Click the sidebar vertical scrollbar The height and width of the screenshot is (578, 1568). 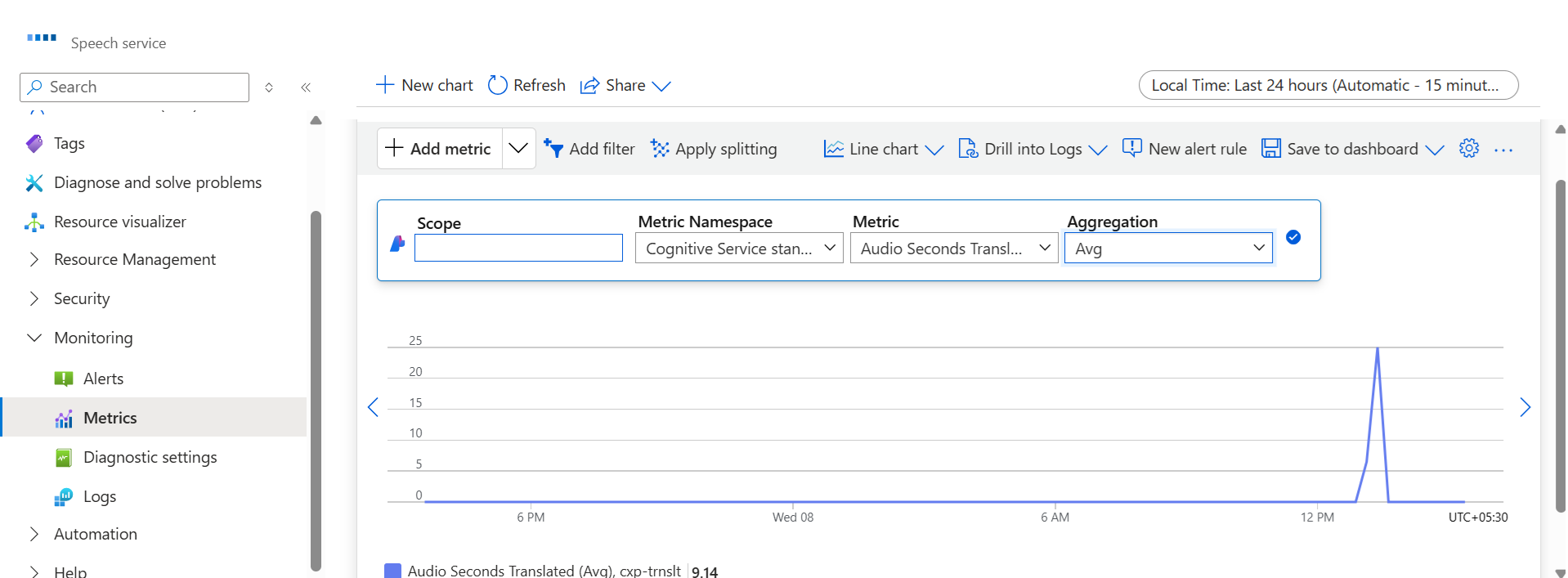coord(316,391)
